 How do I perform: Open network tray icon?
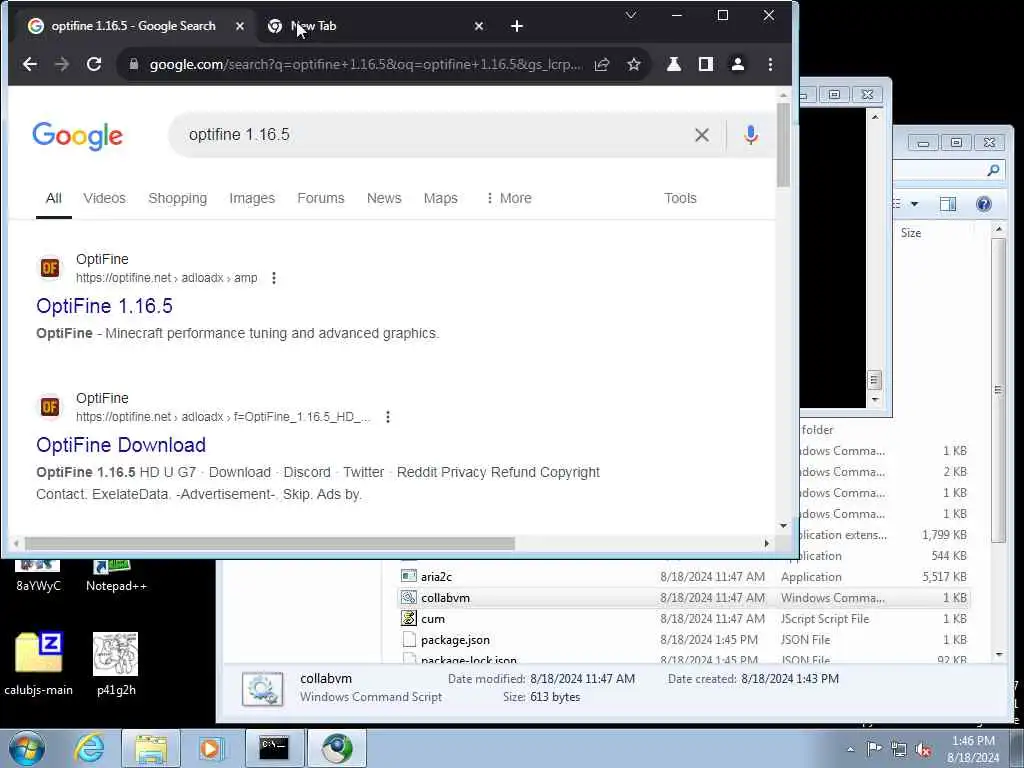(899, 749)
